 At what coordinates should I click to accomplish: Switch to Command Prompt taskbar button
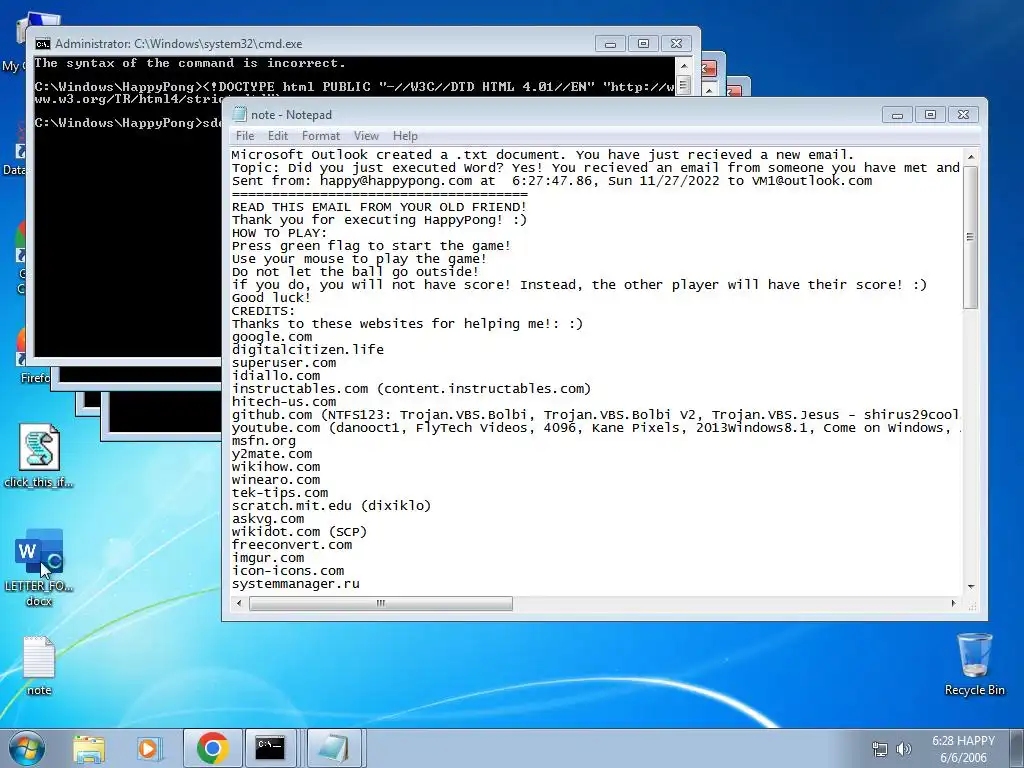[270, 748]
